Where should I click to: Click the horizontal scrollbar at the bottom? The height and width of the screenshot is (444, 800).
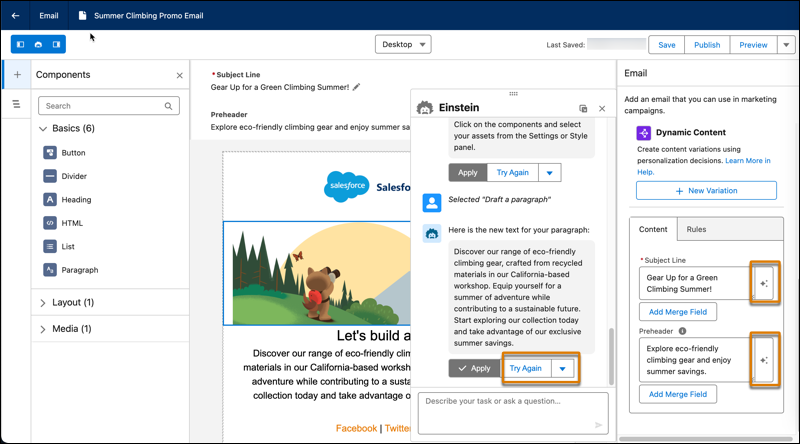tap(706, 439)
